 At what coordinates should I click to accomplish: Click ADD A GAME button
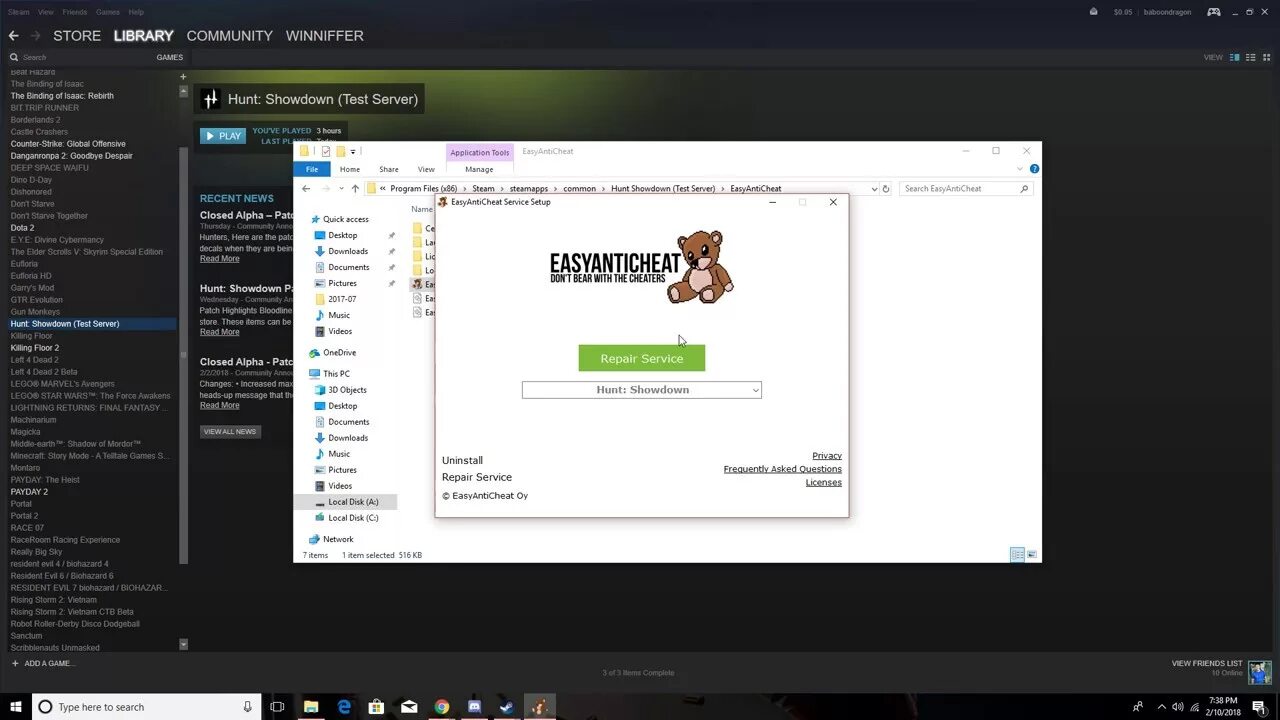(x=43, y=663)
